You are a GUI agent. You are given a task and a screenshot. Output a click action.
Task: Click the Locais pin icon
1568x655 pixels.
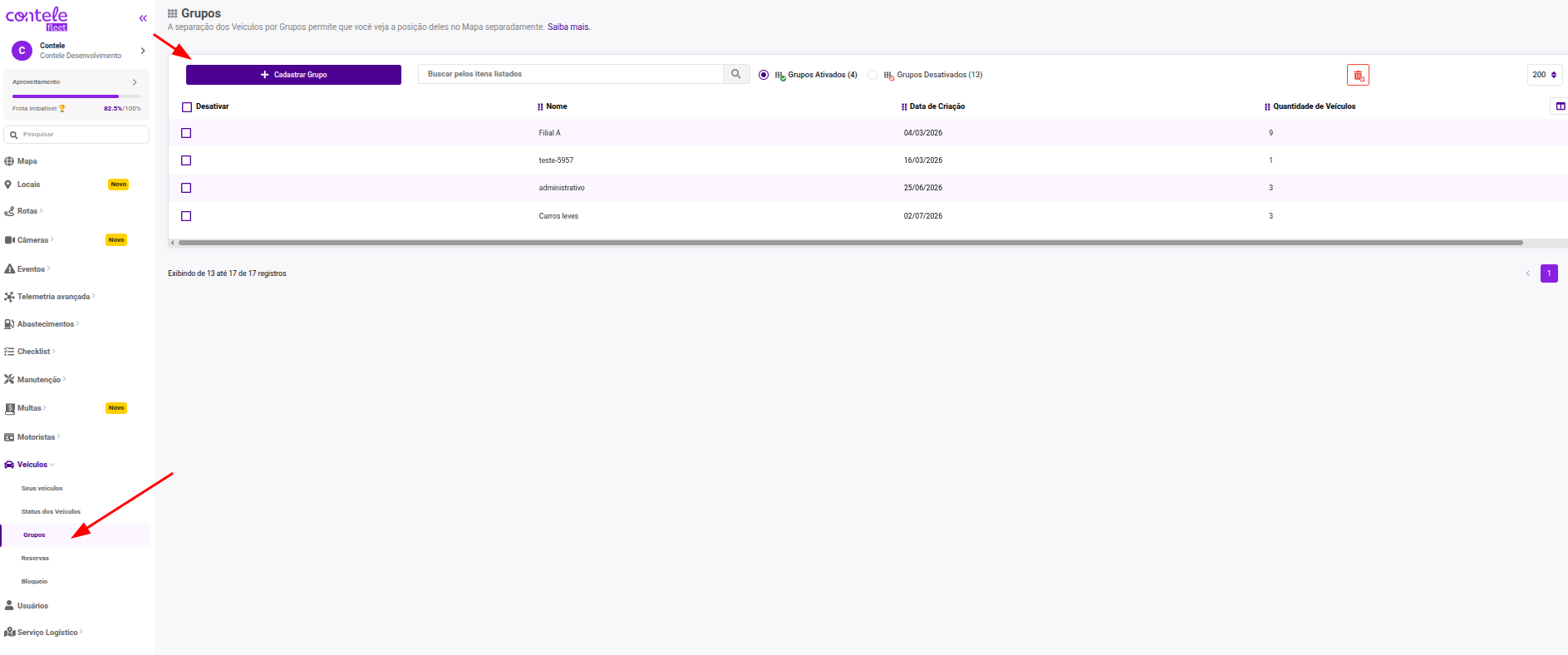pos(8,185)
